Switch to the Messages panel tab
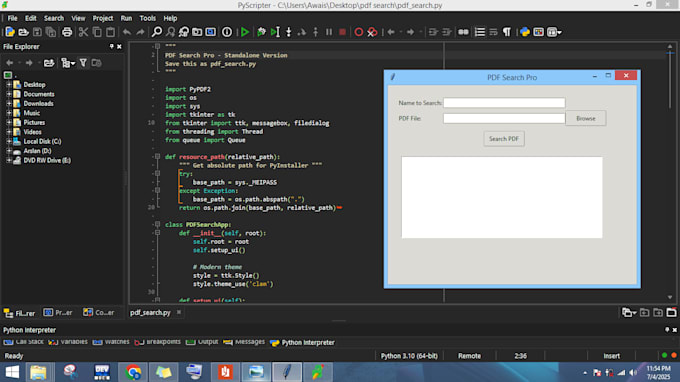This screenshot has height=382, width=680. pyautogui.click(x=245, y=342)
